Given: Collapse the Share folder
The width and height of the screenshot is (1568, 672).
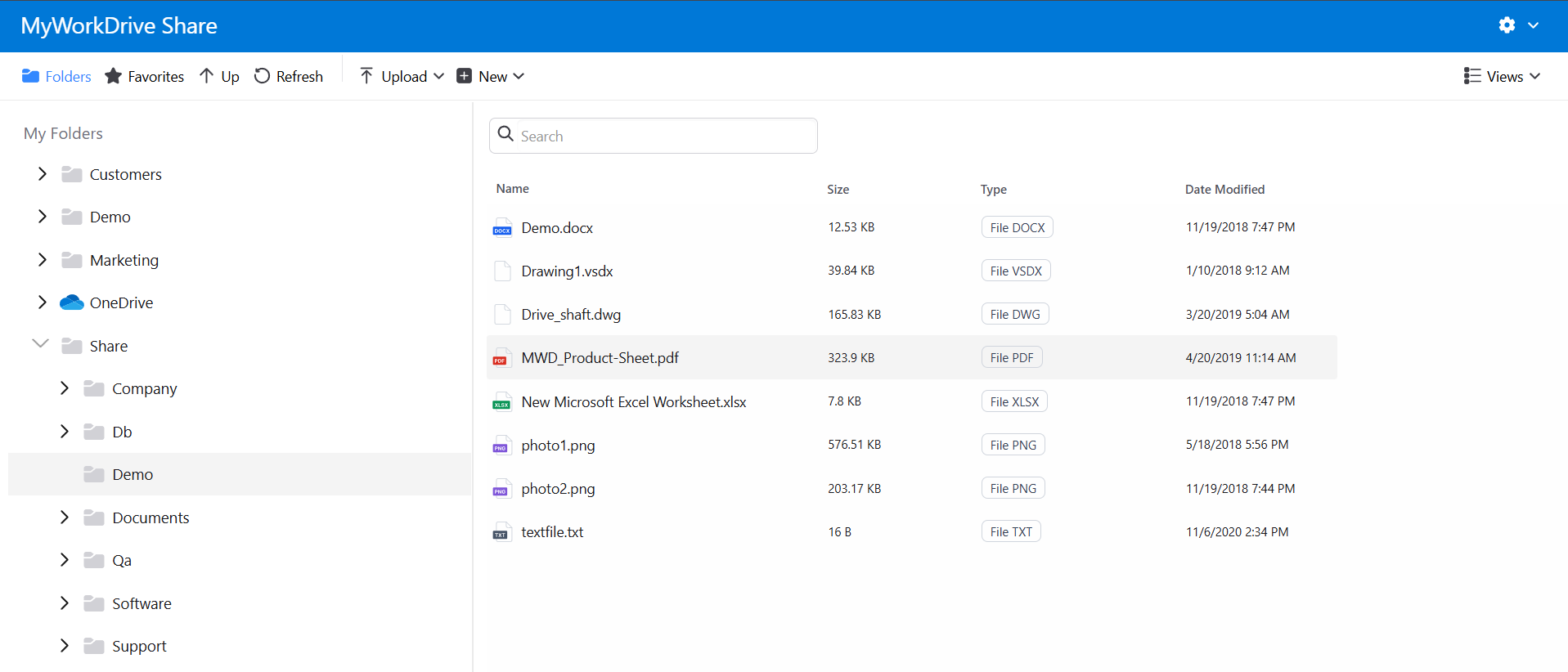Looking at the screenshot, I should pyautogui.click(x=41, y=344).
